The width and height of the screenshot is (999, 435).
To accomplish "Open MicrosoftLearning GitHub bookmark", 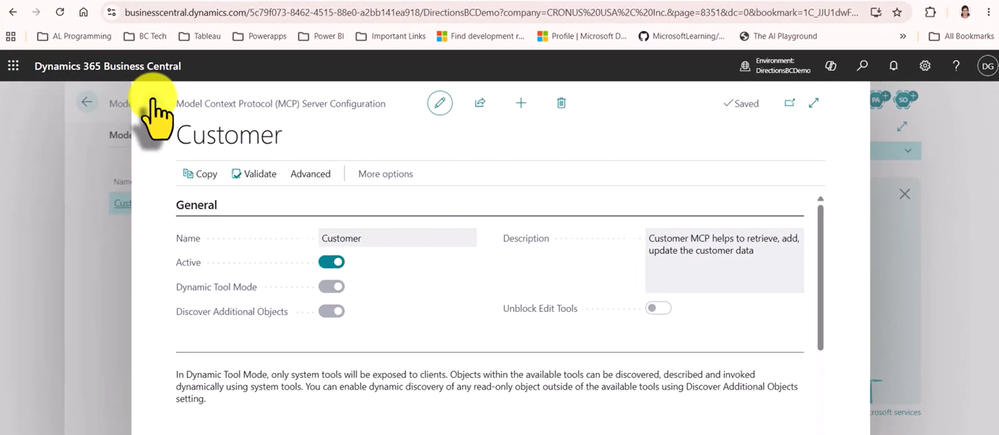I will tap(682, 36).
